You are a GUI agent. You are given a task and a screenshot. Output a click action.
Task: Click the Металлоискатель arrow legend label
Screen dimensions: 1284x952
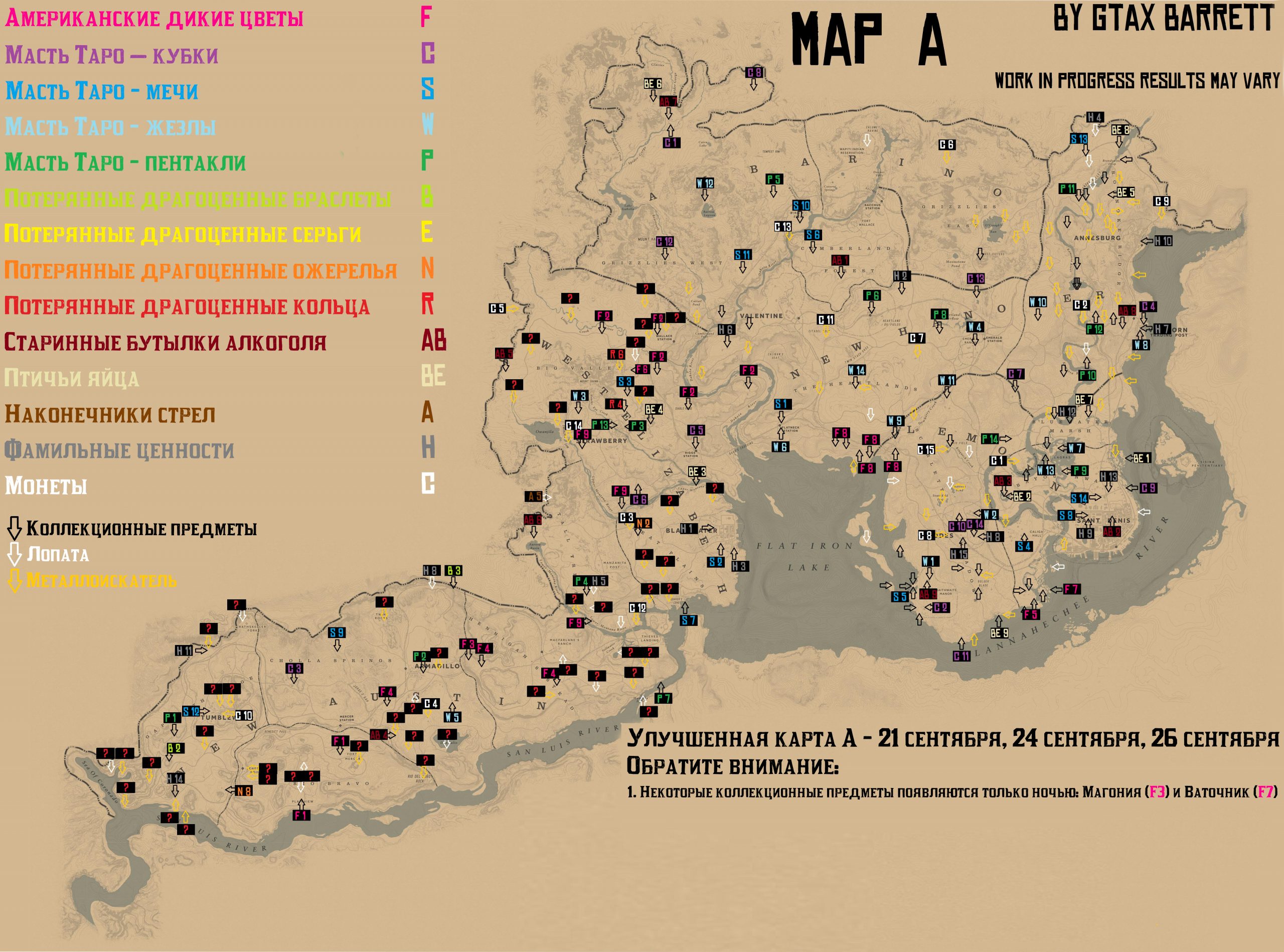101,580
